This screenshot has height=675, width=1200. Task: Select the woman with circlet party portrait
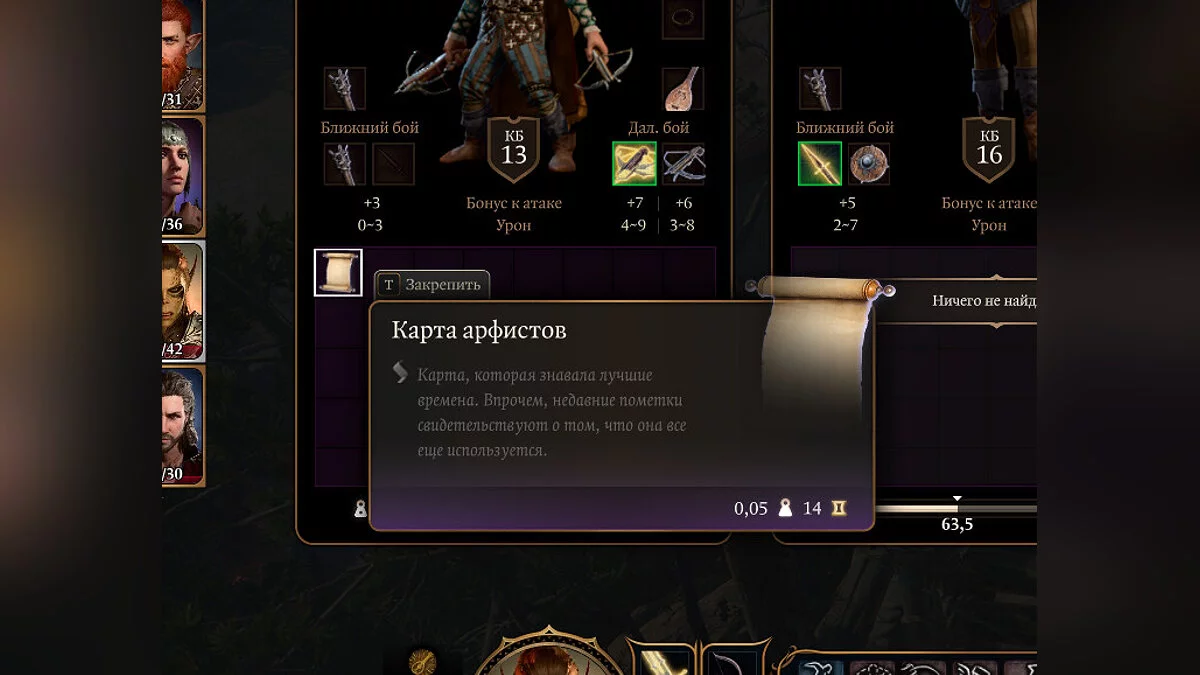(183, 176)
